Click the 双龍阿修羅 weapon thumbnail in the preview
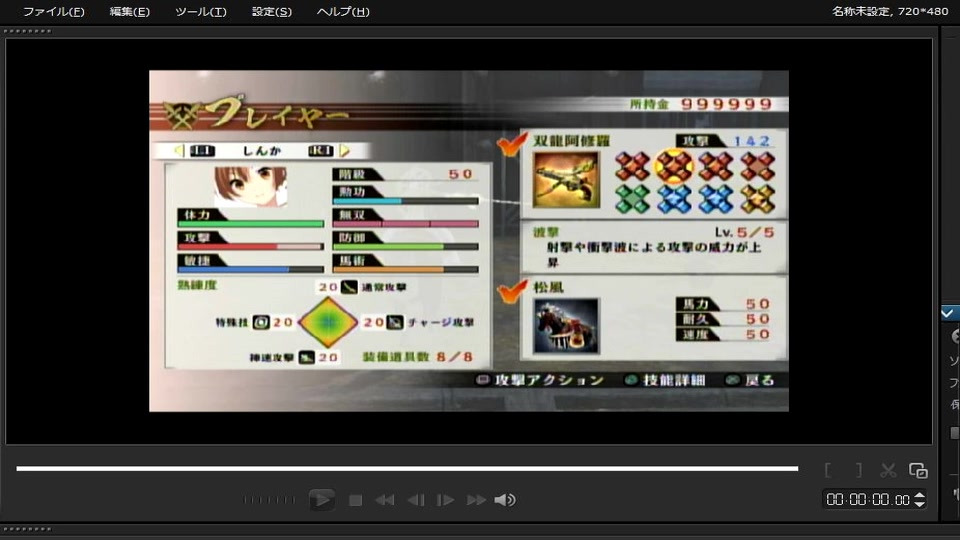 tap(566, 179)
